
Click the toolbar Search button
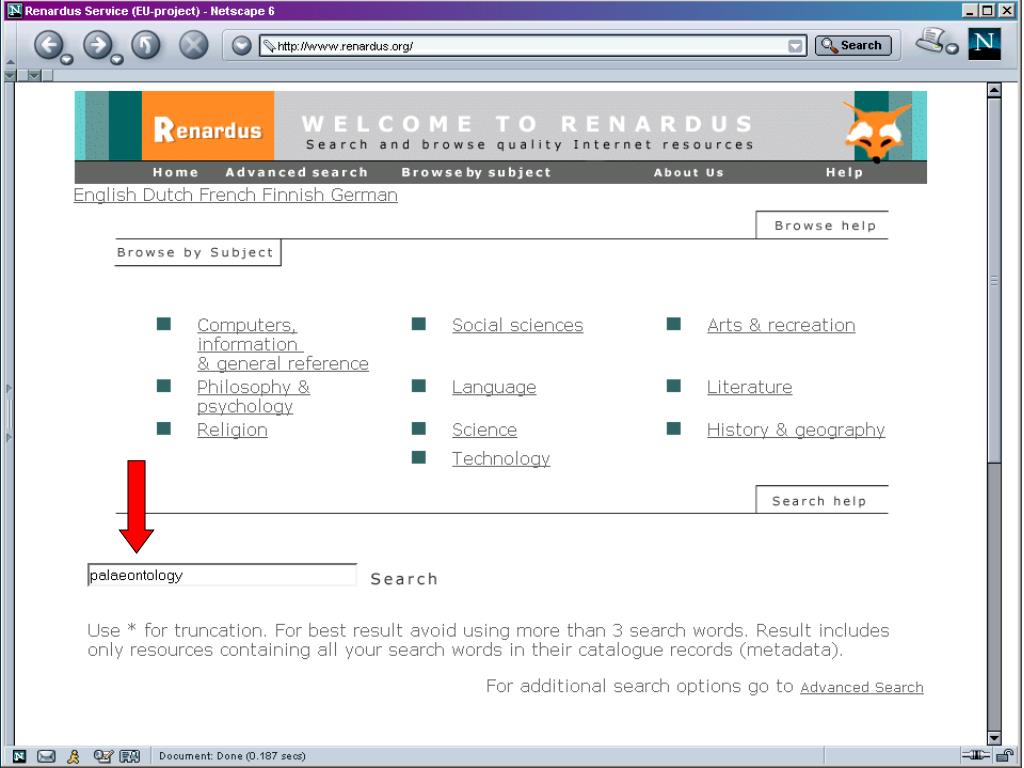tap(853, 45)
